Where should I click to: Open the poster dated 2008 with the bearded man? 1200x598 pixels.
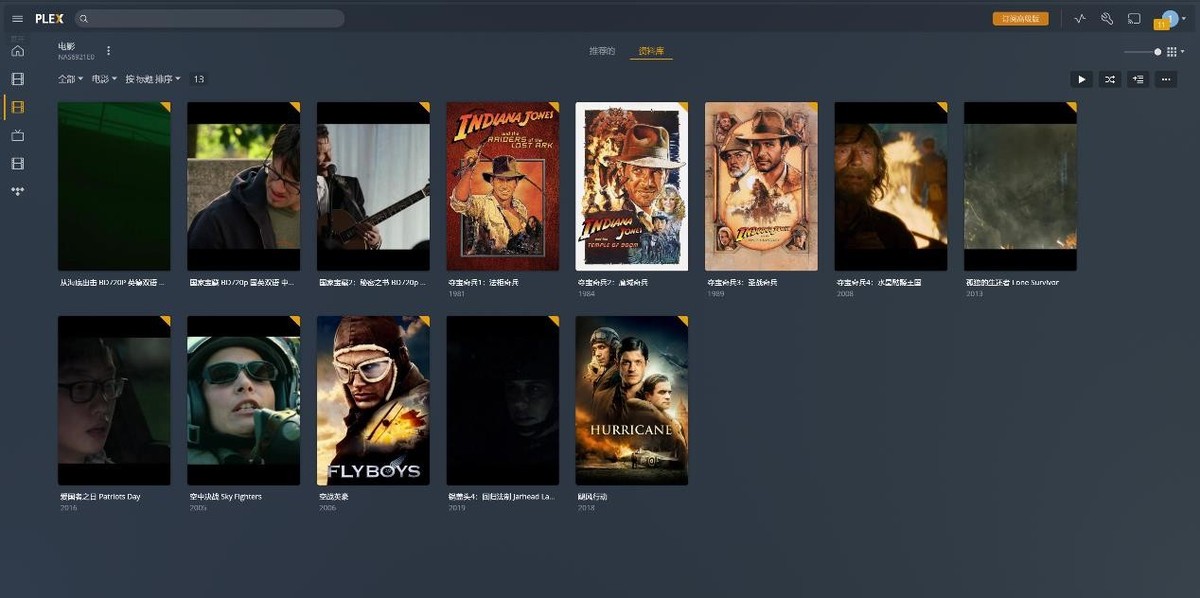pyautogui.click(x=890, y=186)
